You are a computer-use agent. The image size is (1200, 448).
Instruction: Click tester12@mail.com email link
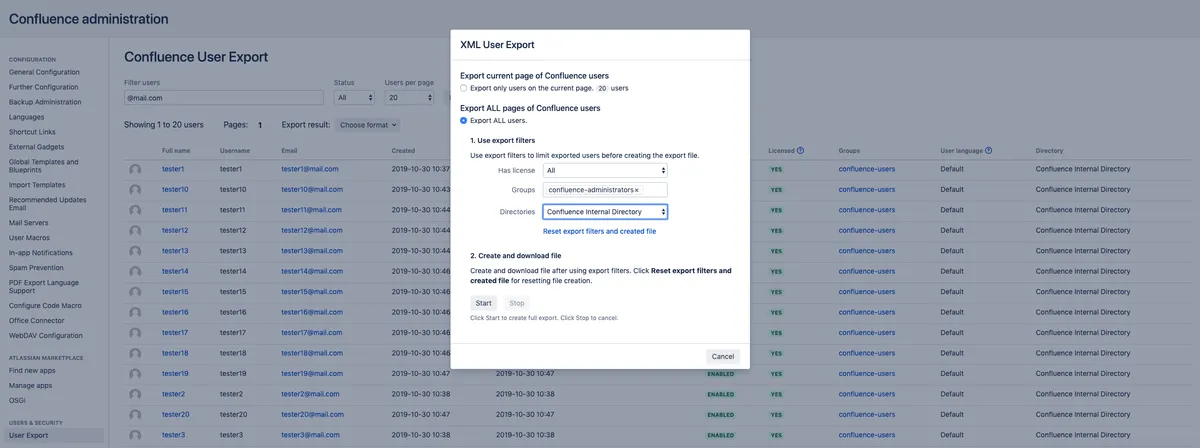pyautogui.click(x=312, y=230)
